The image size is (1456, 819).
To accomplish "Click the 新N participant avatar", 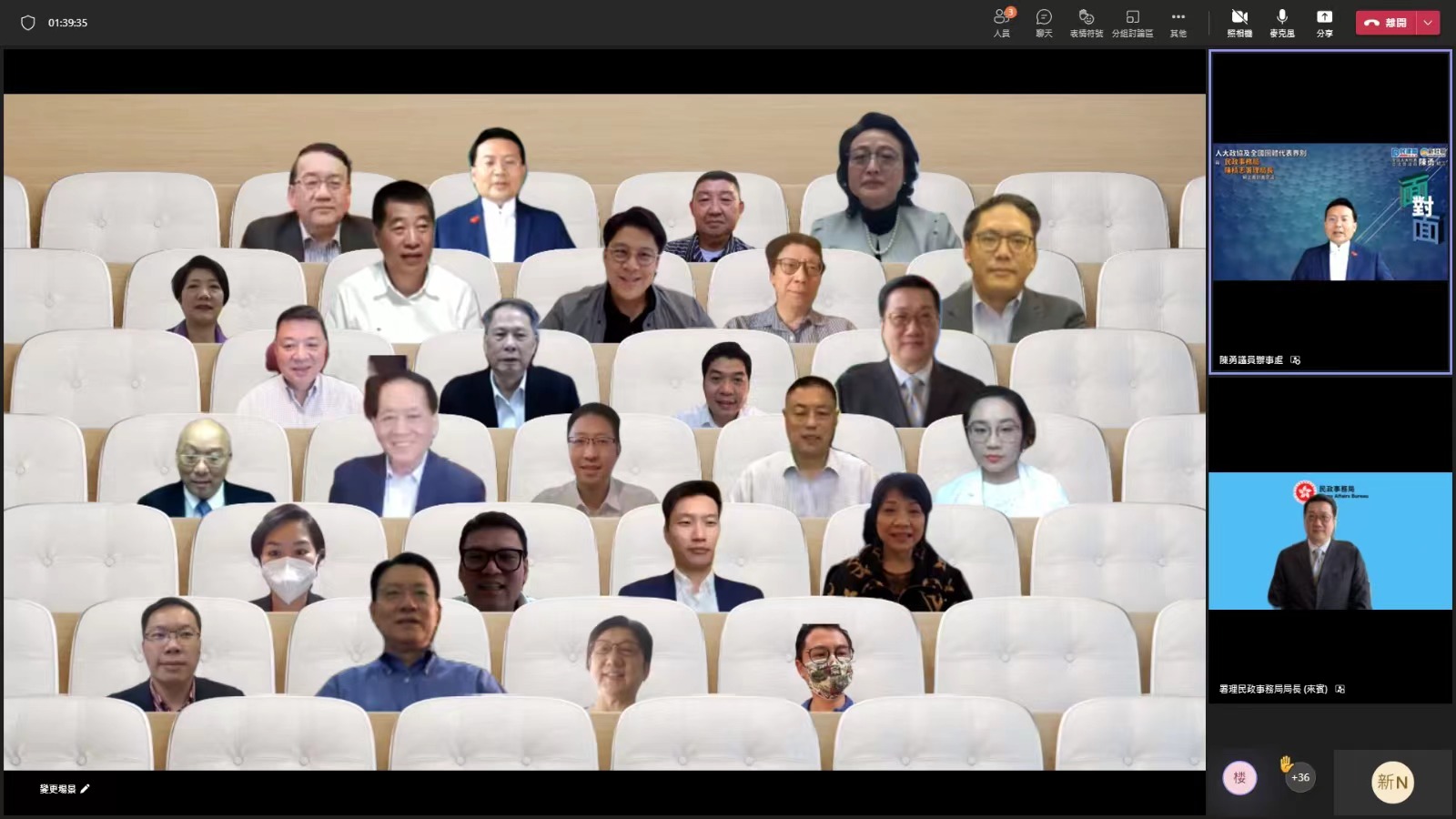I will [1392, 782].
